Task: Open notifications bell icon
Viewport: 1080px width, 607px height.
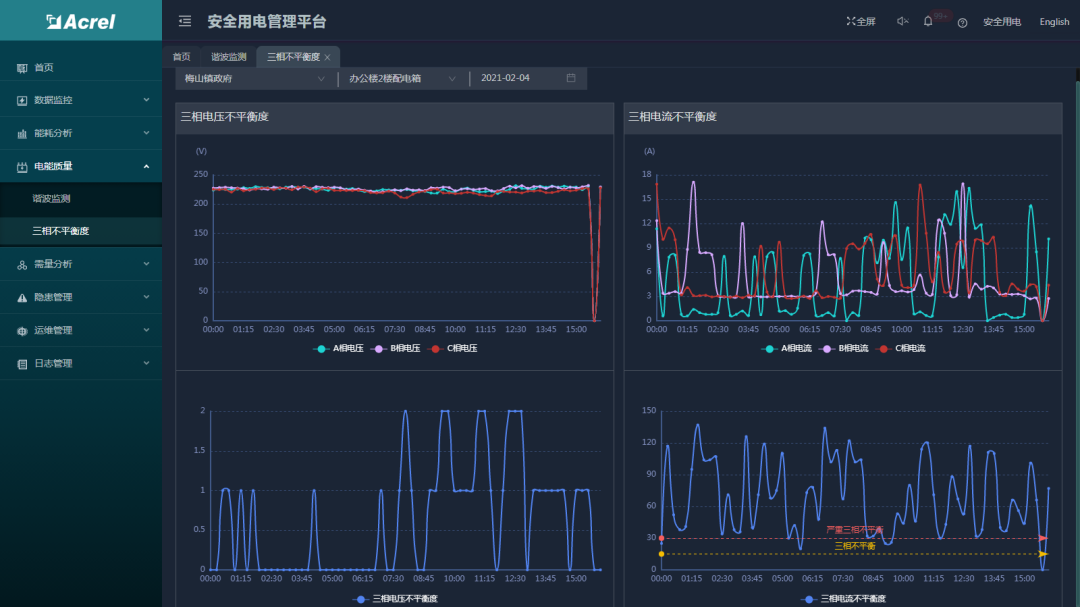Action: (928, 21)
